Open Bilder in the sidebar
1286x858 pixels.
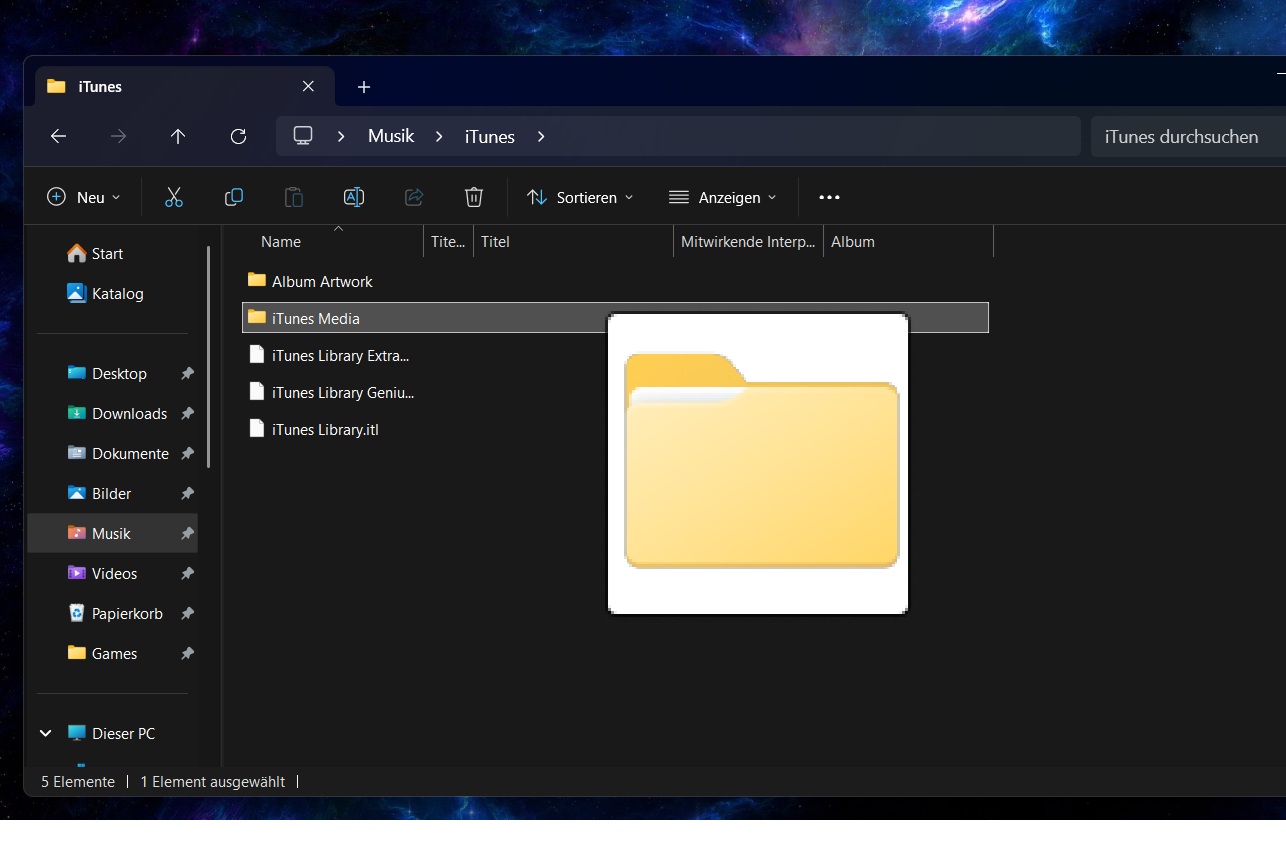coord(99,494)
